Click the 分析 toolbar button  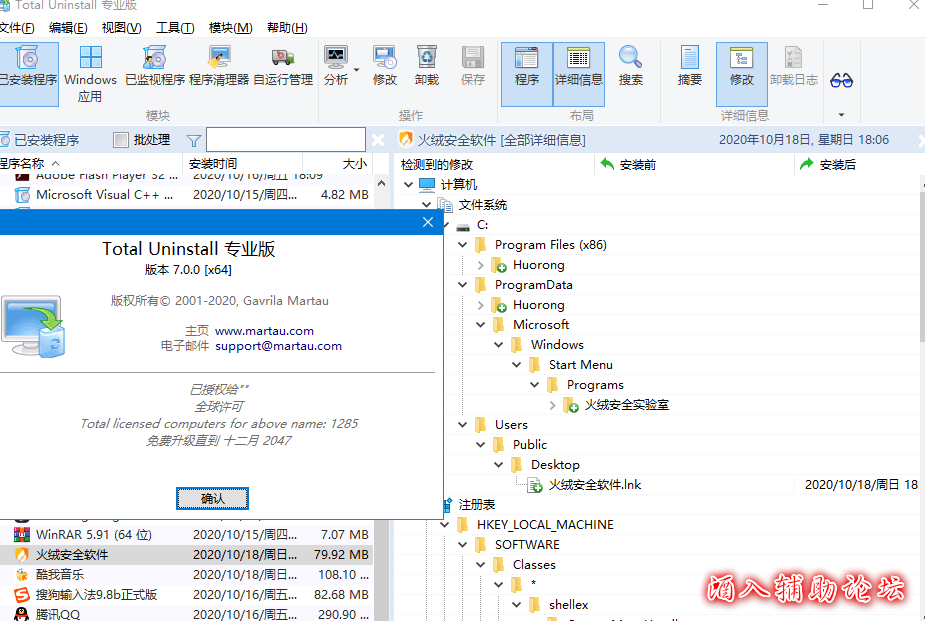click(336, 66)
